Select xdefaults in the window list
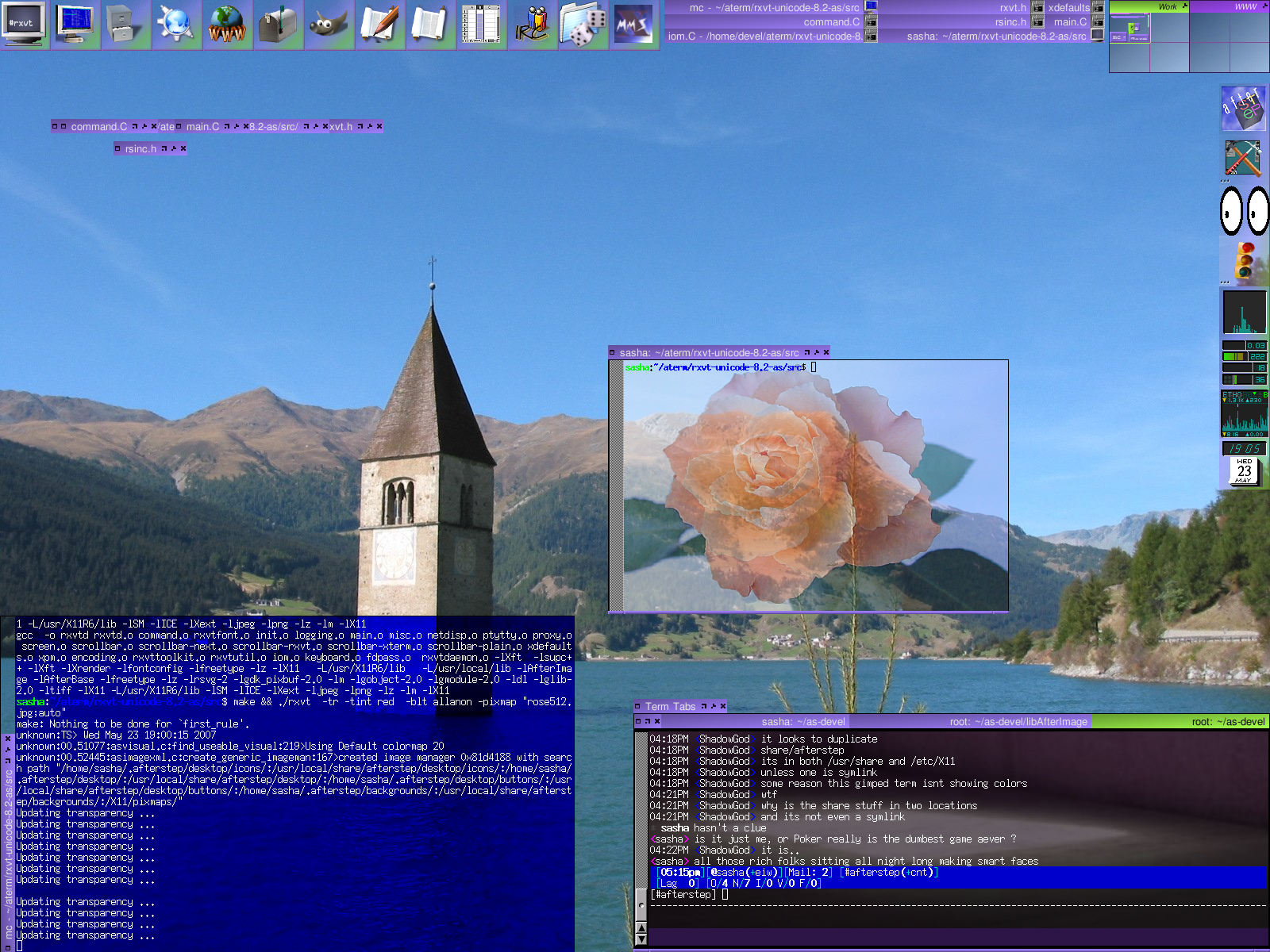 1074,7
